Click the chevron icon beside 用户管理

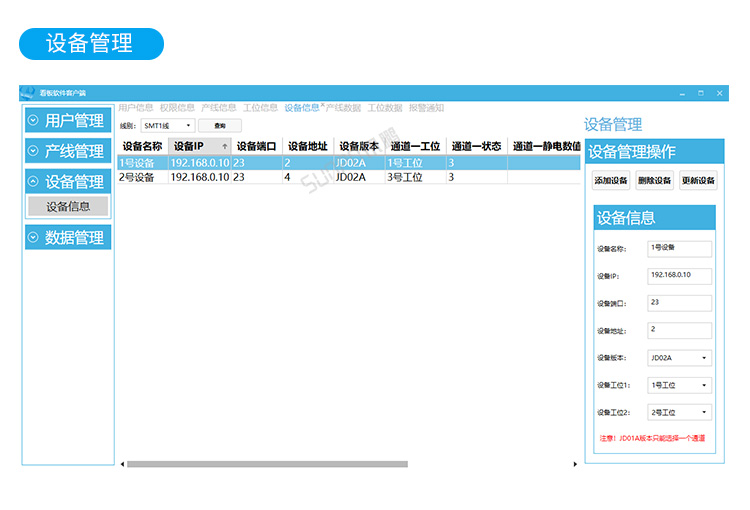pyautogui.click(x=33, y=121)
